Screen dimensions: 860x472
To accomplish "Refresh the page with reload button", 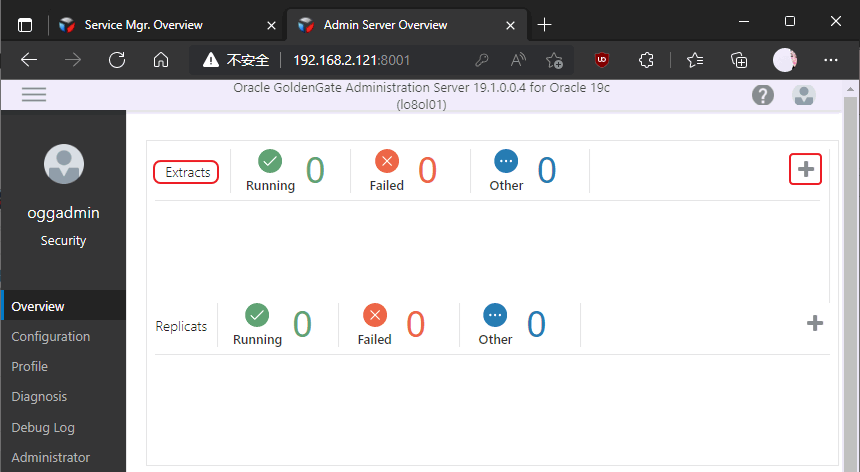I will point(117,60).
